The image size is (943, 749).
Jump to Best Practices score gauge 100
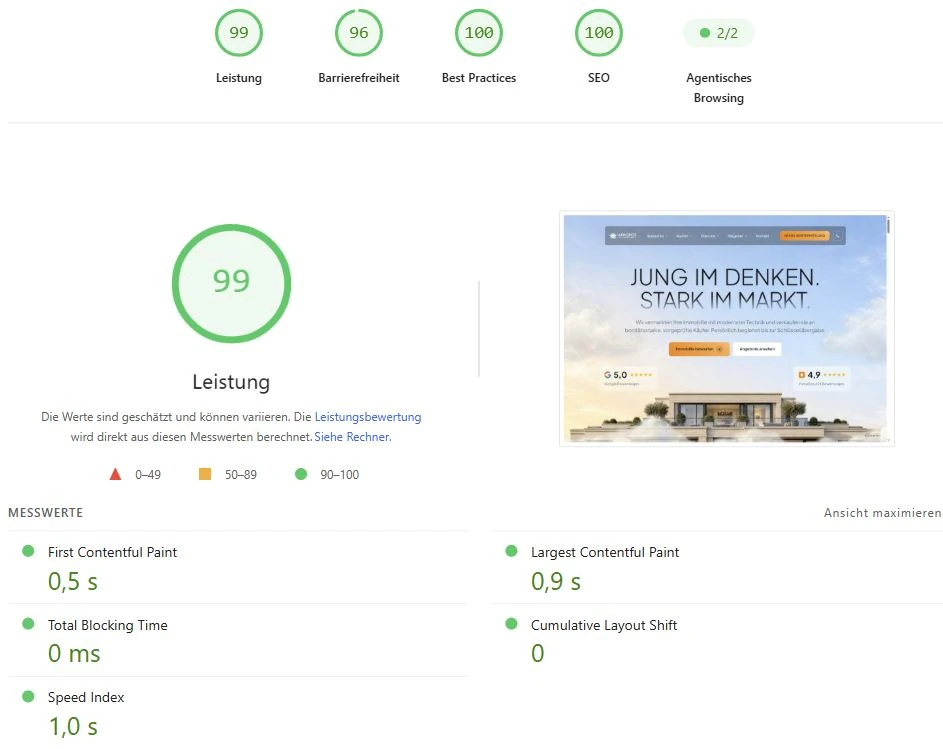(479, 32)
